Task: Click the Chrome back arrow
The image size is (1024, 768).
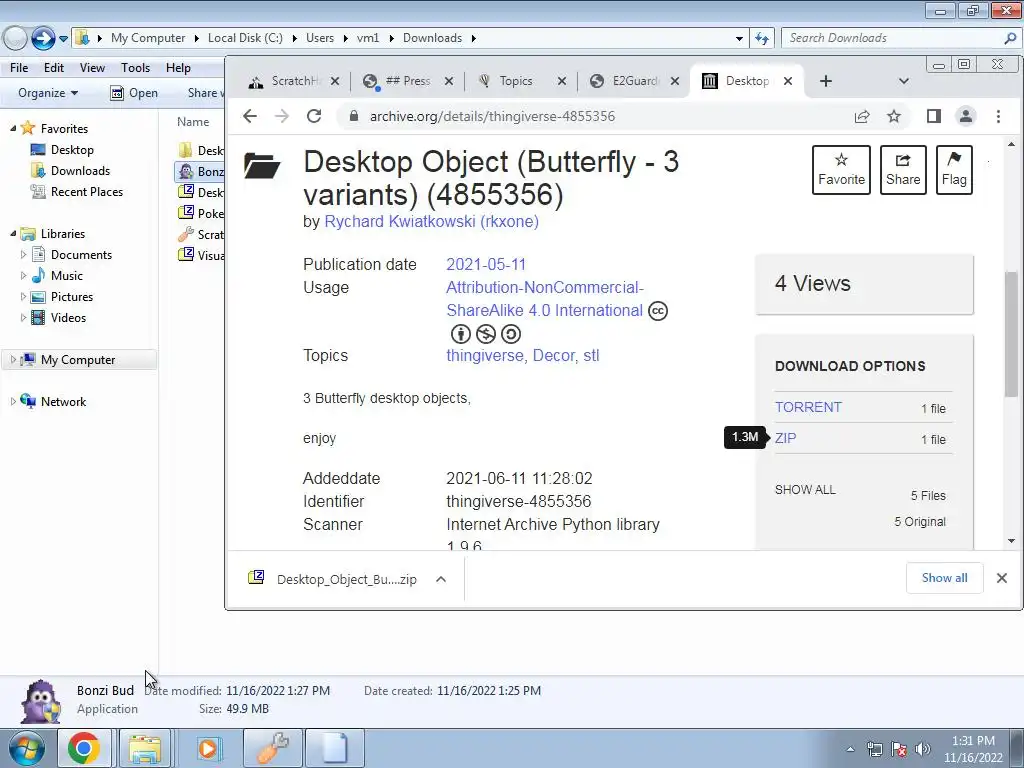Action: 249,116
